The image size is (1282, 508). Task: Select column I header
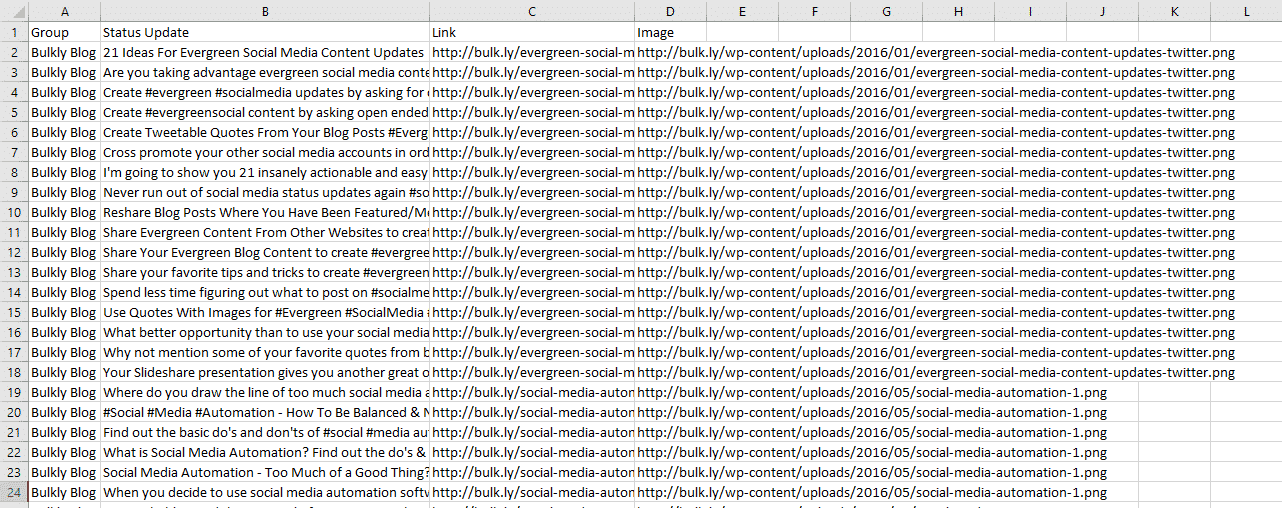[1030, 11]
